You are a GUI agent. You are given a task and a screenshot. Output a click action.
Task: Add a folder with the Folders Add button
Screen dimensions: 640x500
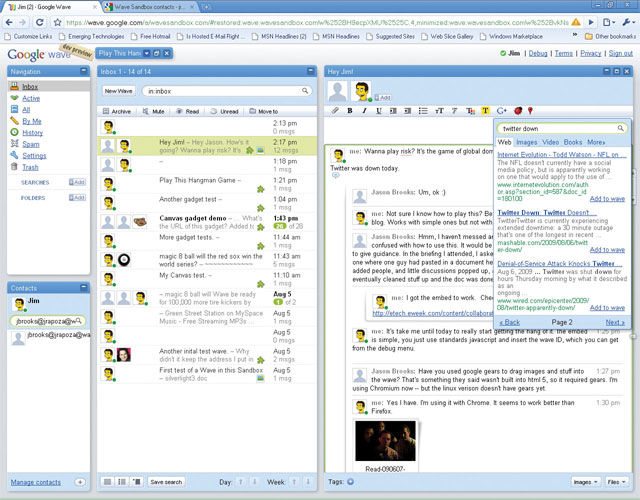tap(77, 198)
